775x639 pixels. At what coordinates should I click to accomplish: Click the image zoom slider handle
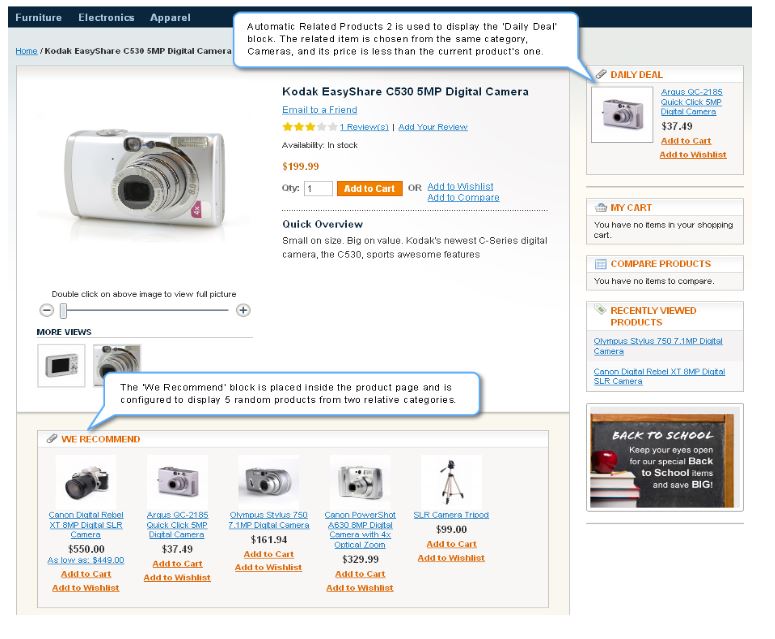point(63,310)
